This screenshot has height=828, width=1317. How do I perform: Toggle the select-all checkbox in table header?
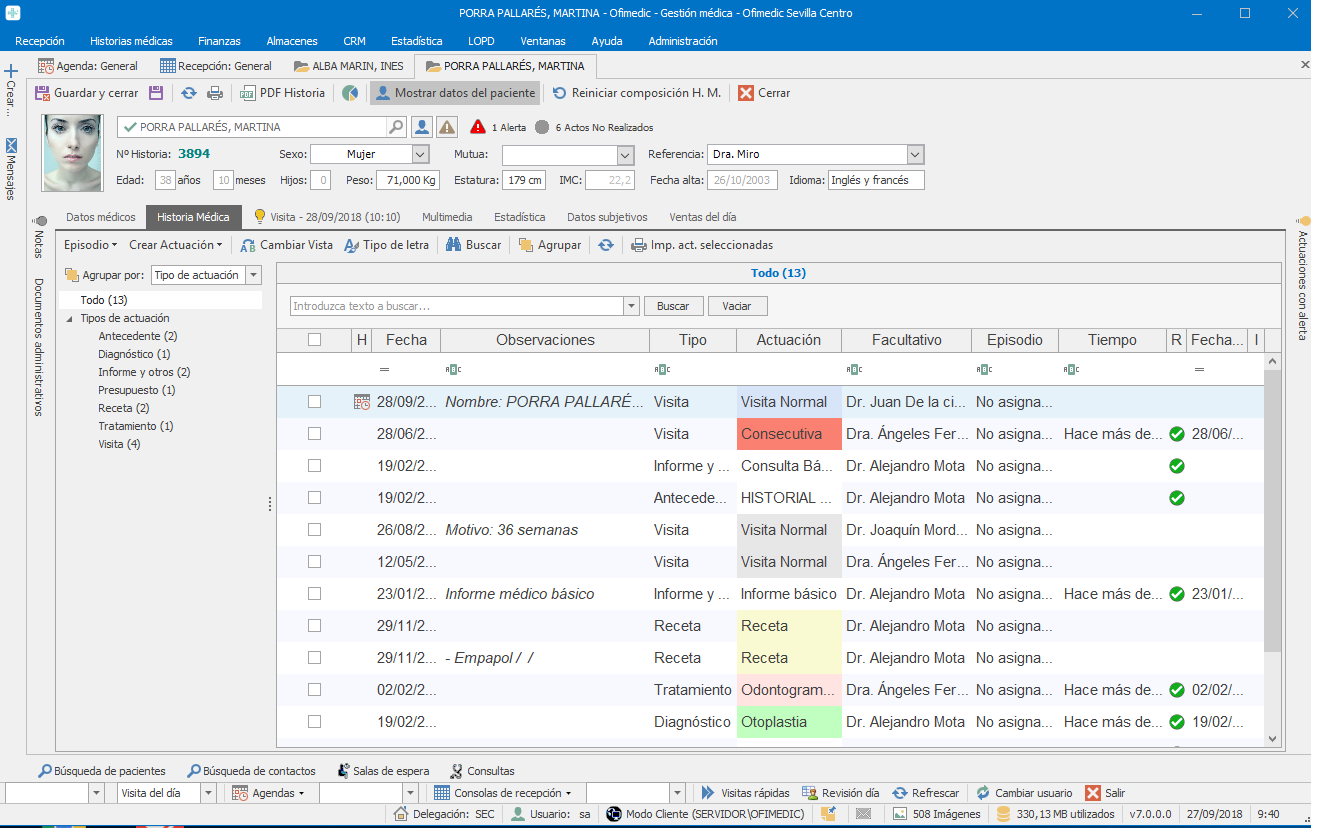pyautogui.click(x=314, y=340)
